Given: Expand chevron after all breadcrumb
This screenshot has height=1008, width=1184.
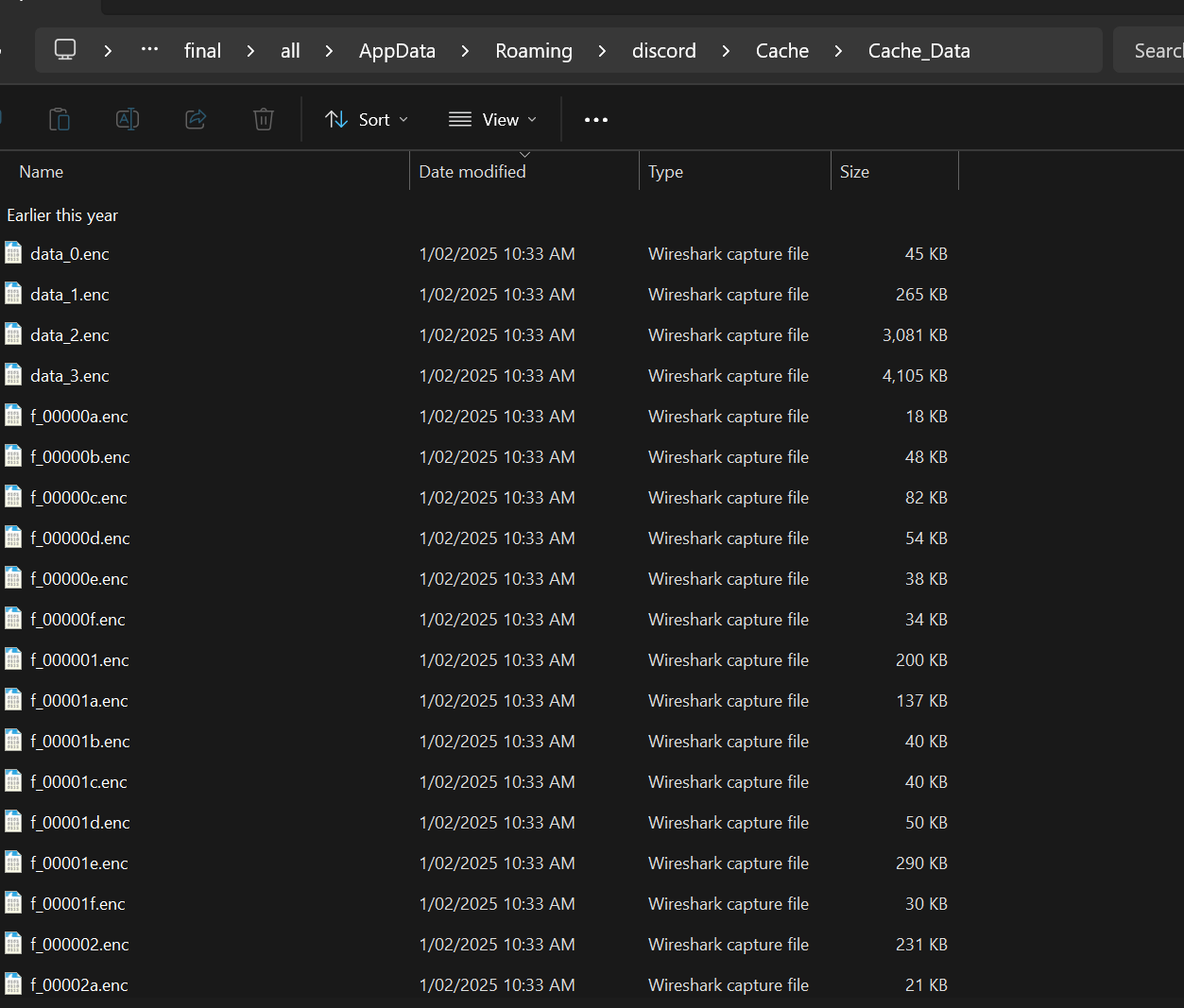Looking at the screenshot, I should (329, 51).
